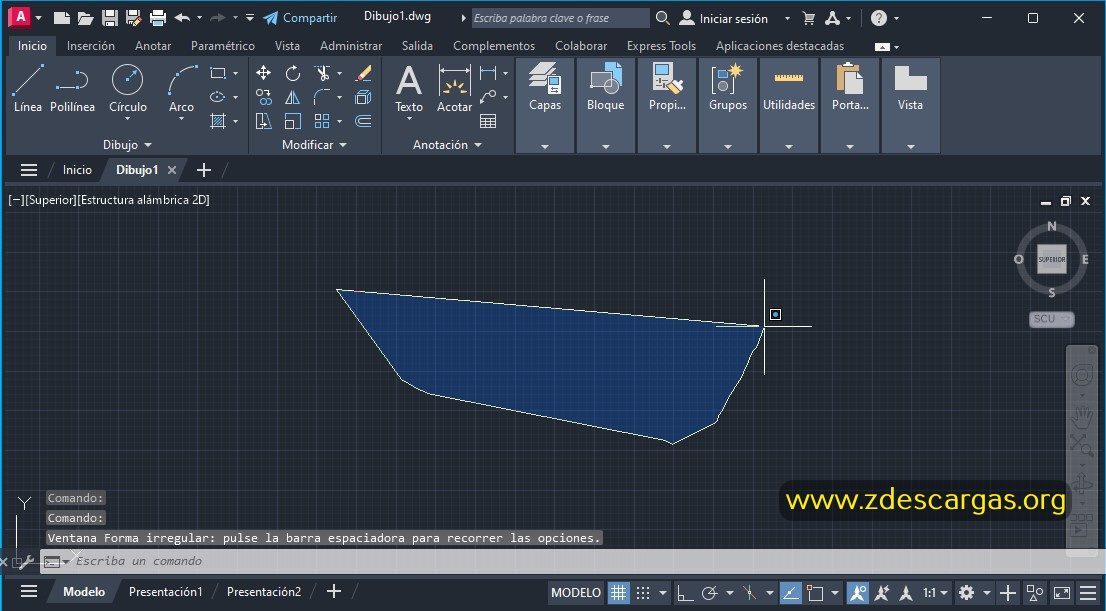Toggle 2D Object snap in status bar
This screenshot has width=1106, height=611.
coord(815,593)
